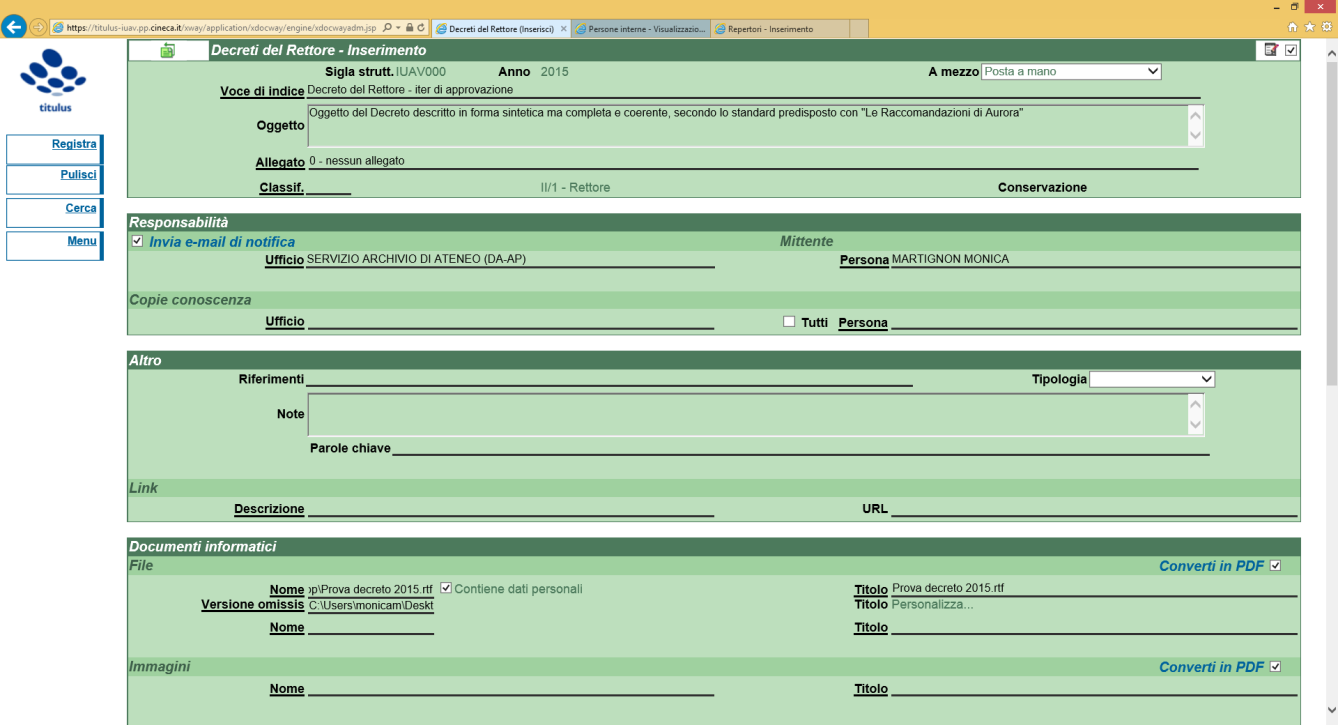1338x725 pixels.
Task: Check the Tutti checkbox in Copie conoscenza
Action: (789, 322)
